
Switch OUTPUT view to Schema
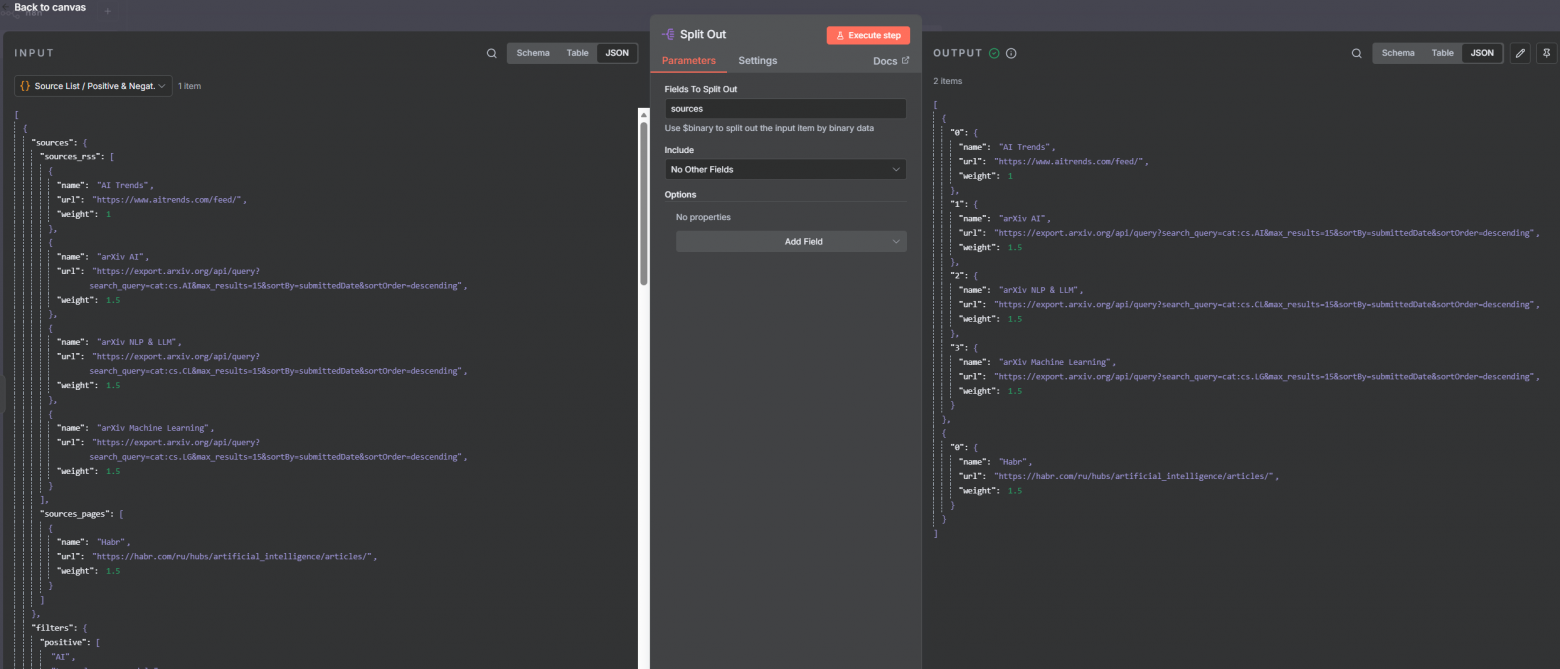point(1398,53)
